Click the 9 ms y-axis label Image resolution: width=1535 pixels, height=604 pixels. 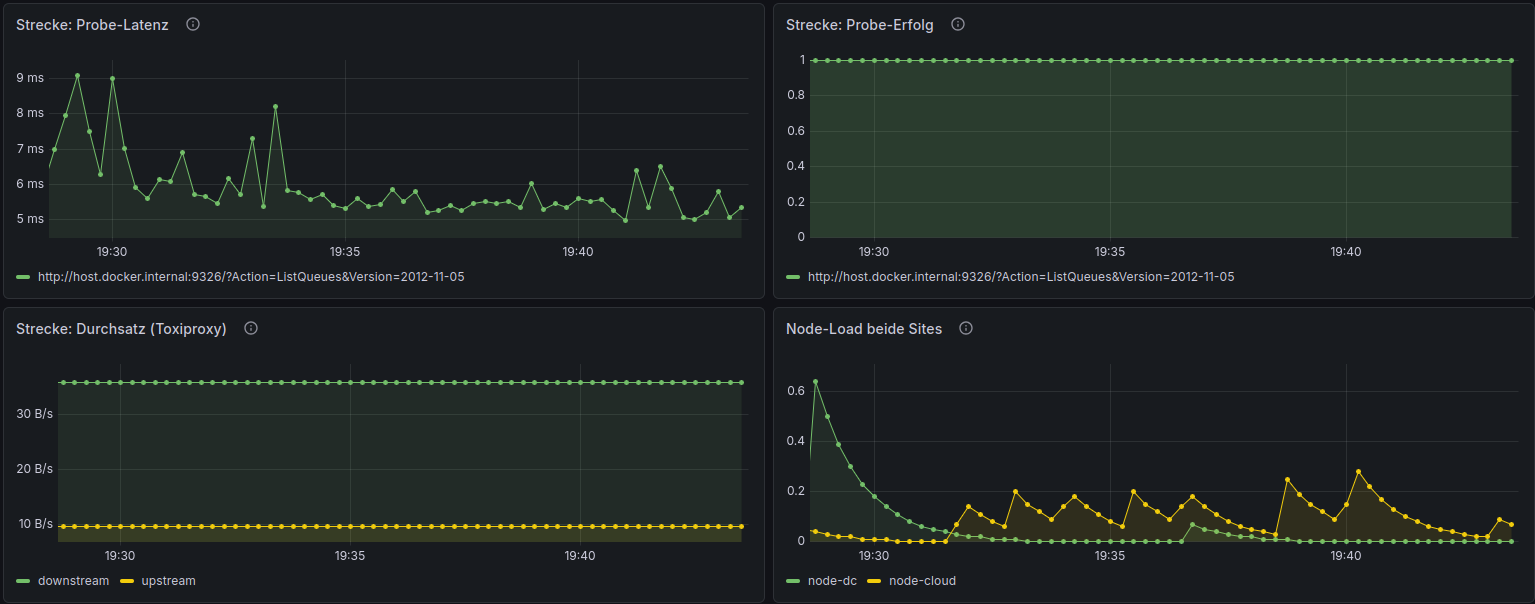point(30,78)
